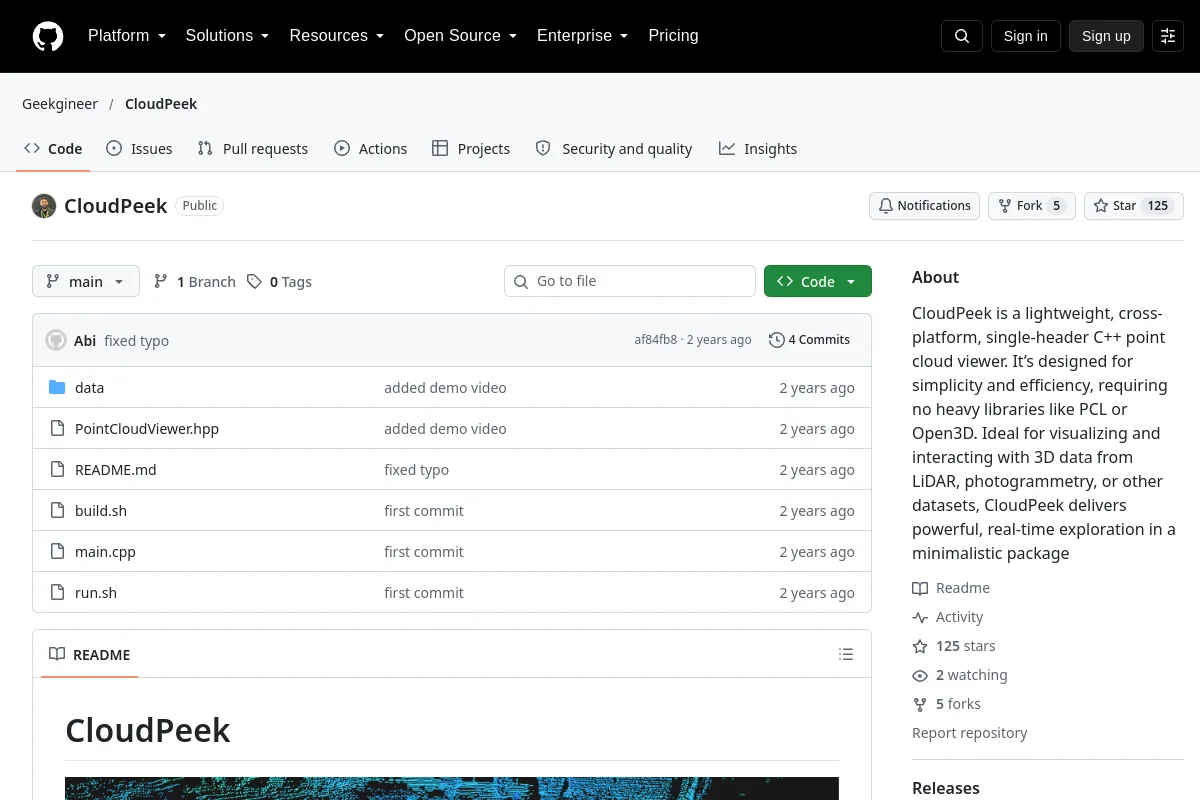The height and width of the screenshot is (800, 1200).
Task: Click the main.cpp file icon
Action: [x=57, y=552]
